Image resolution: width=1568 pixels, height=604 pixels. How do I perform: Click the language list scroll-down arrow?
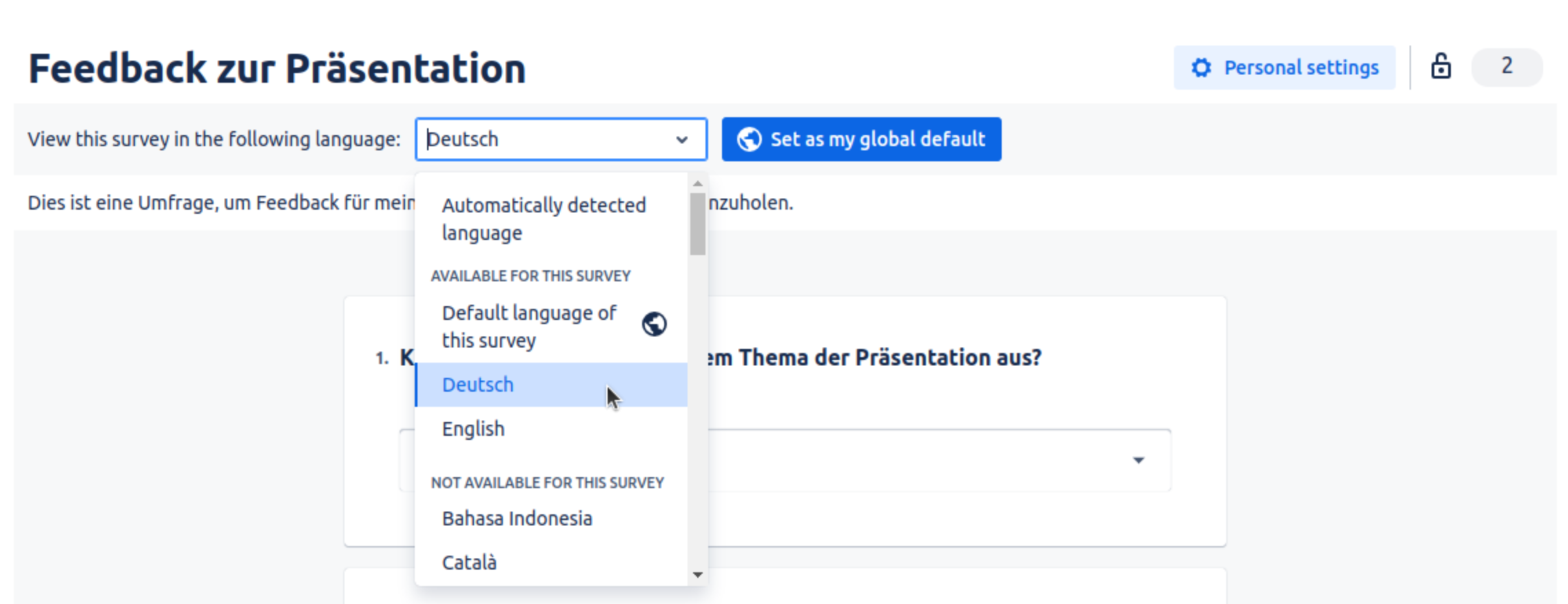[697, 574]
